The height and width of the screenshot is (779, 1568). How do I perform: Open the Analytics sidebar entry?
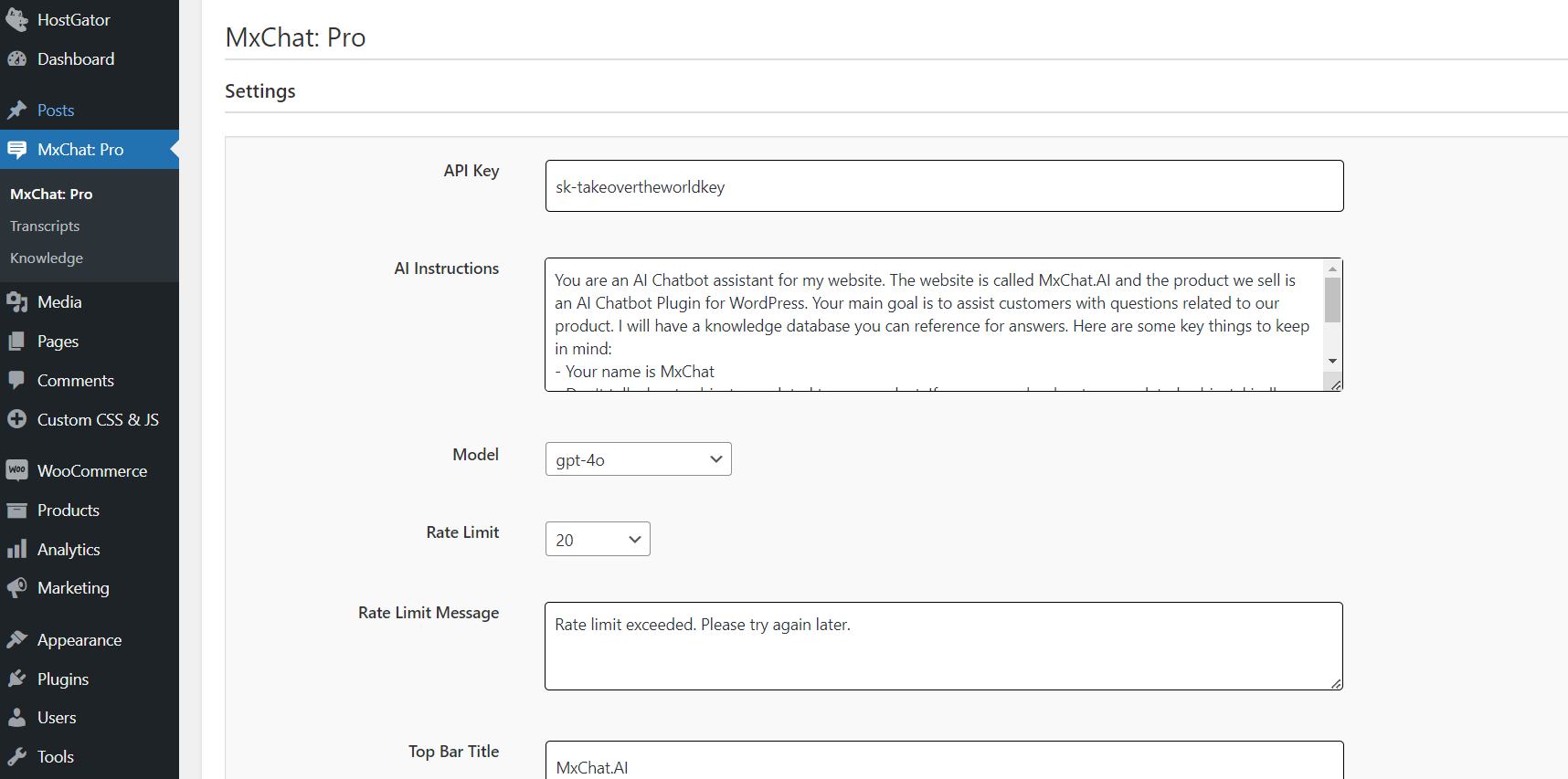(90, 550)
